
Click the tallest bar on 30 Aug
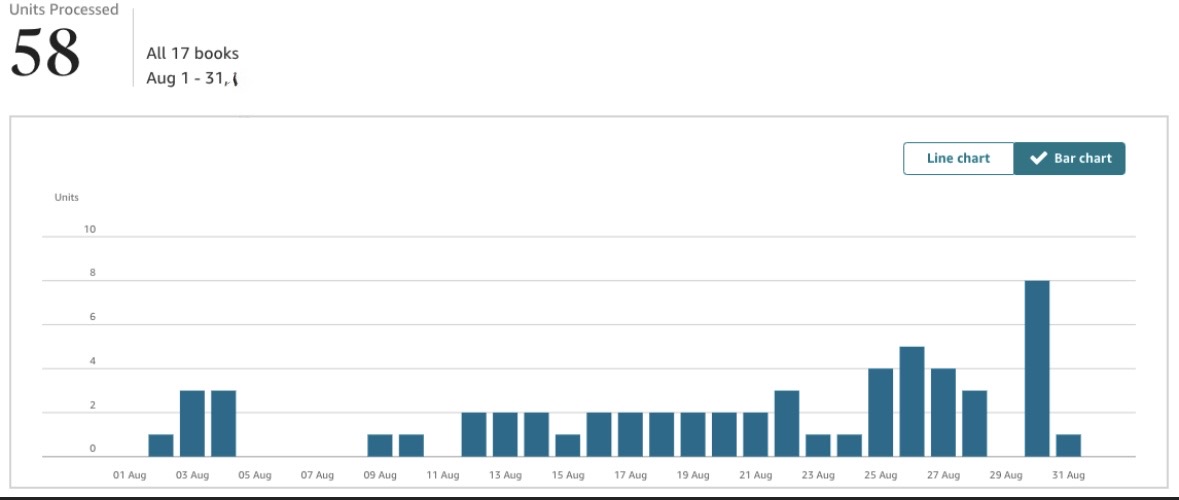coord(1037,368)
